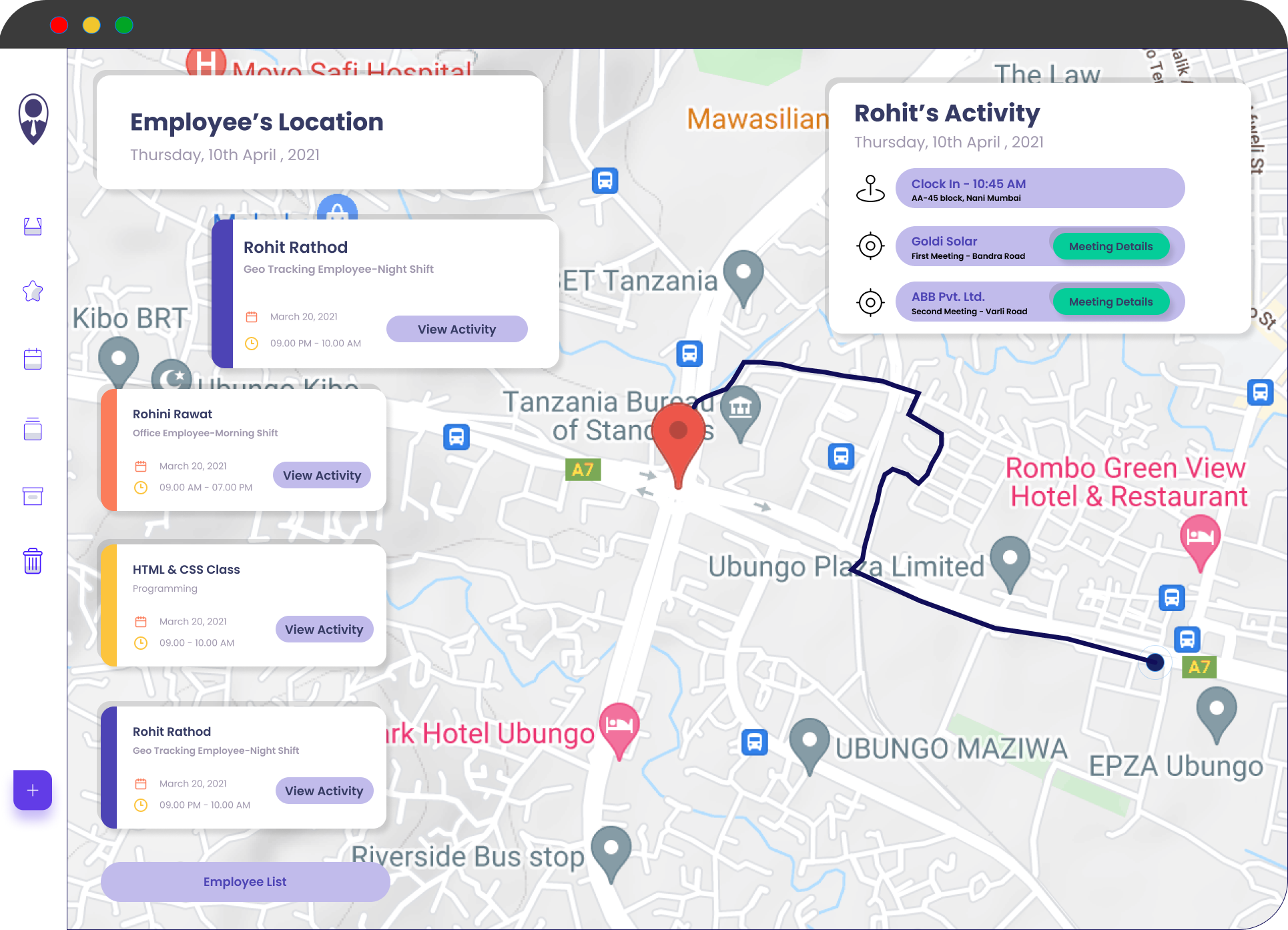Click the Park Hotel Ubungo bed pin
The image size is (1288, 930).
tap(619, 731)
